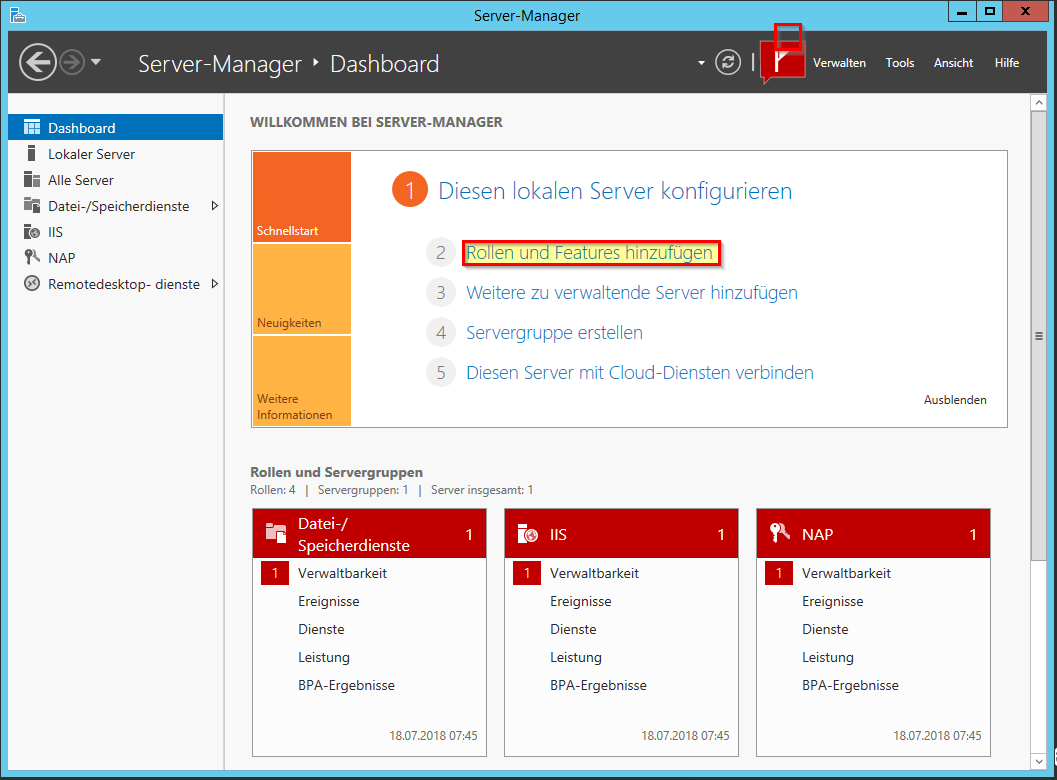Click the vertical scrollbar up arrow
1057x780 pixels.
[1039, 102]
